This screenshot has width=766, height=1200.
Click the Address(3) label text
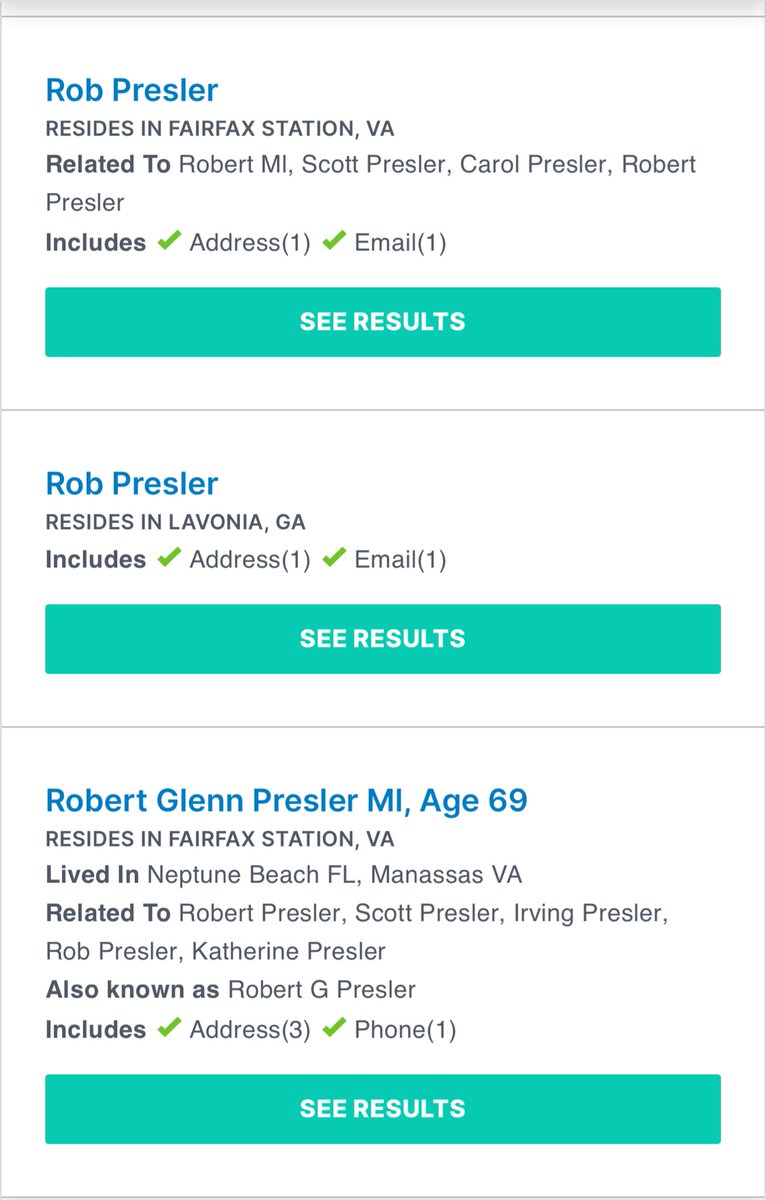pyautogui.click(x=251, y=1030)
